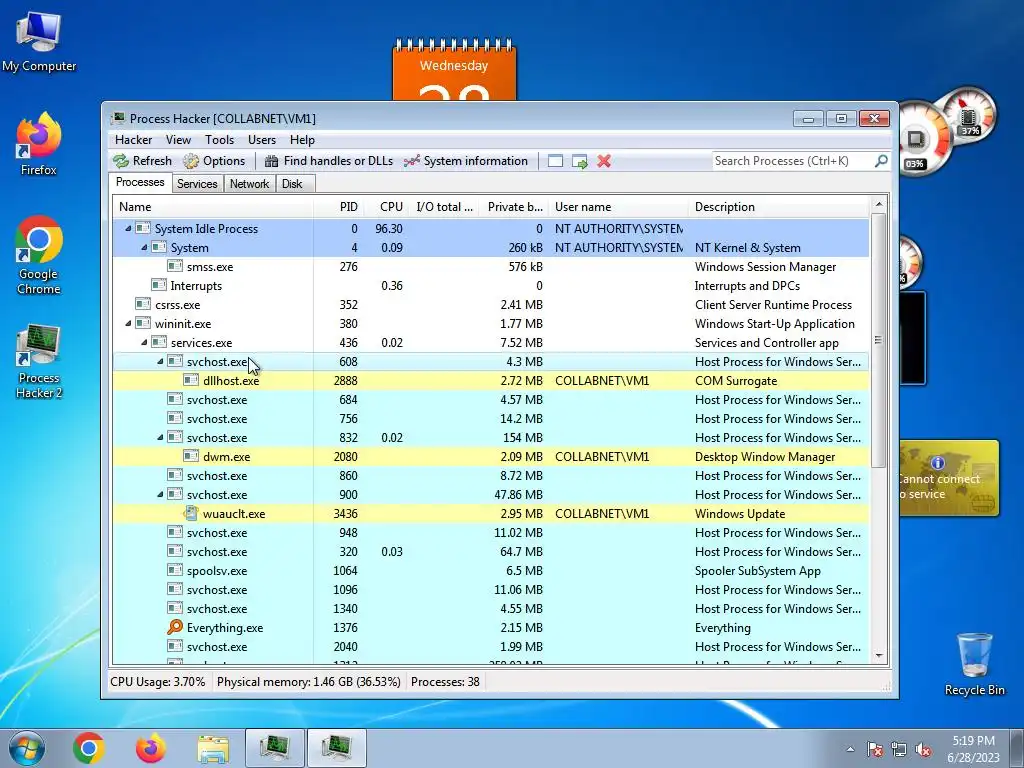This screenshot has height=768, width=1024.
Task: Sort by the Name column header
Action: pos(213,207)
